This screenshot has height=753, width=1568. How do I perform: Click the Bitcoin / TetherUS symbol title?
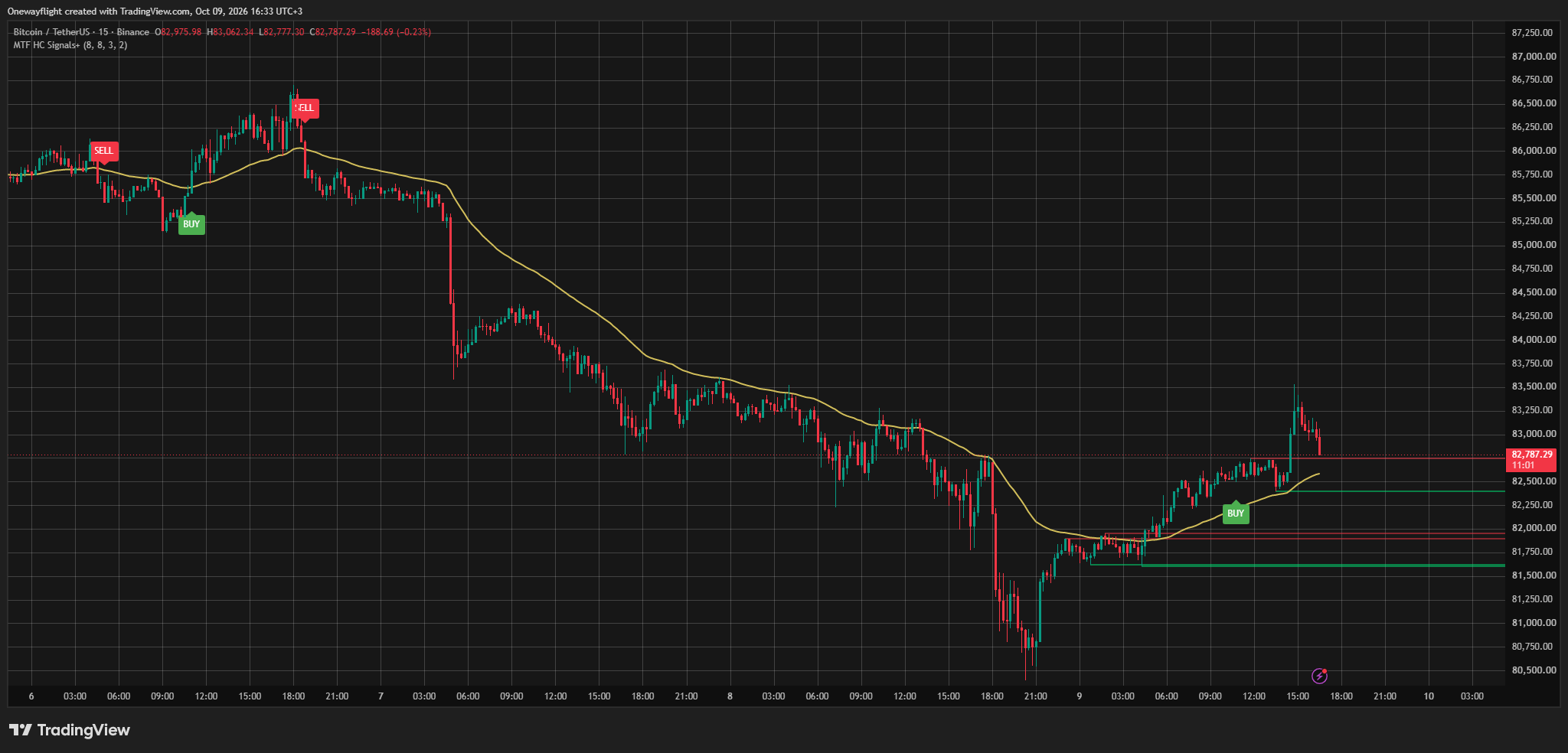coord(81,32)
